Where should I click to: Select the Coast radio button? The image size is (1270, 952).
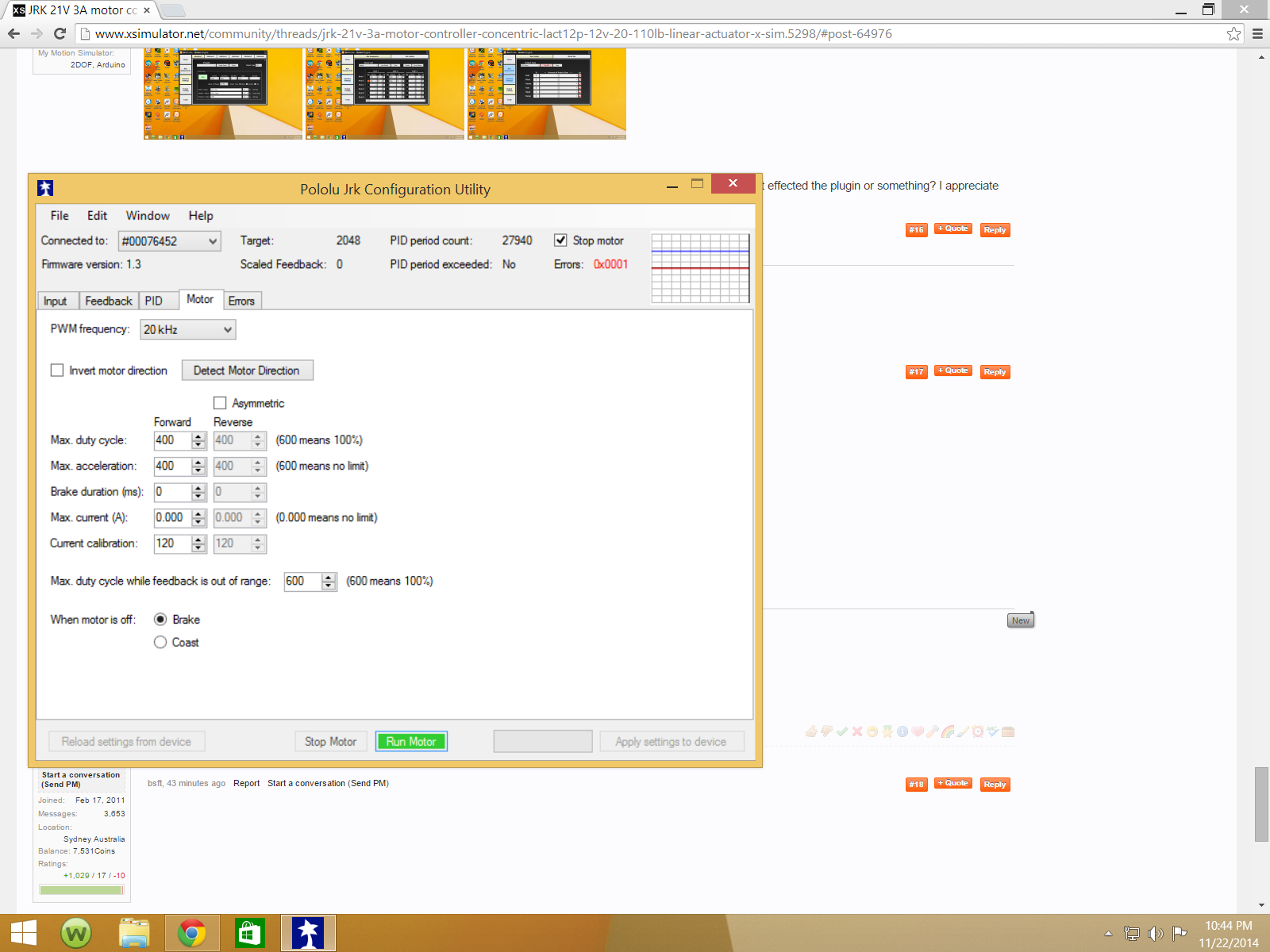[x=160, y=643]
